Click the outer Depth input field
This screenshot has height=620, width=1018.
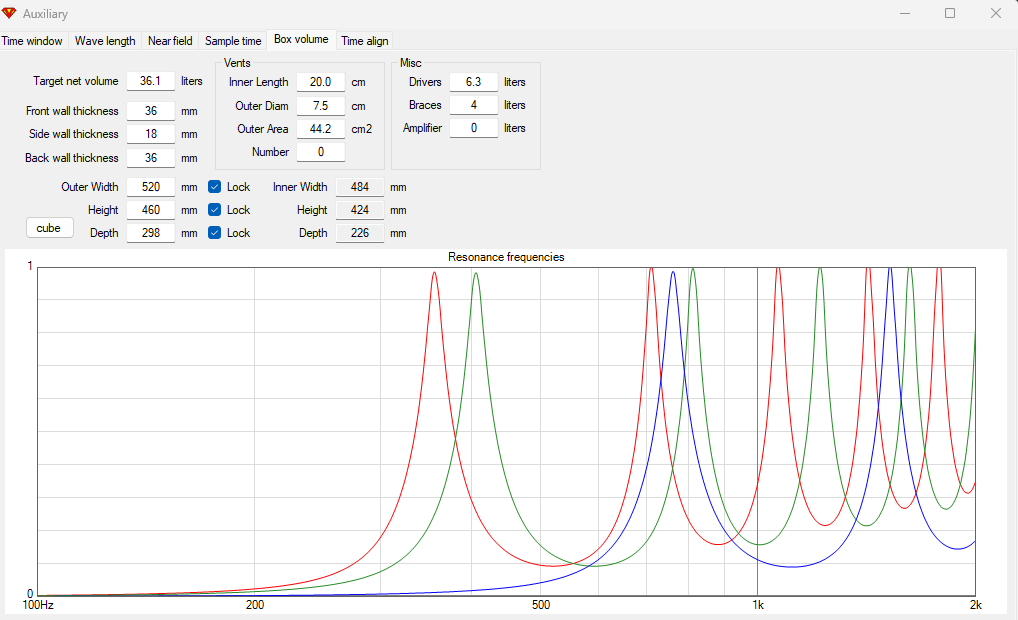pos(151,233)
